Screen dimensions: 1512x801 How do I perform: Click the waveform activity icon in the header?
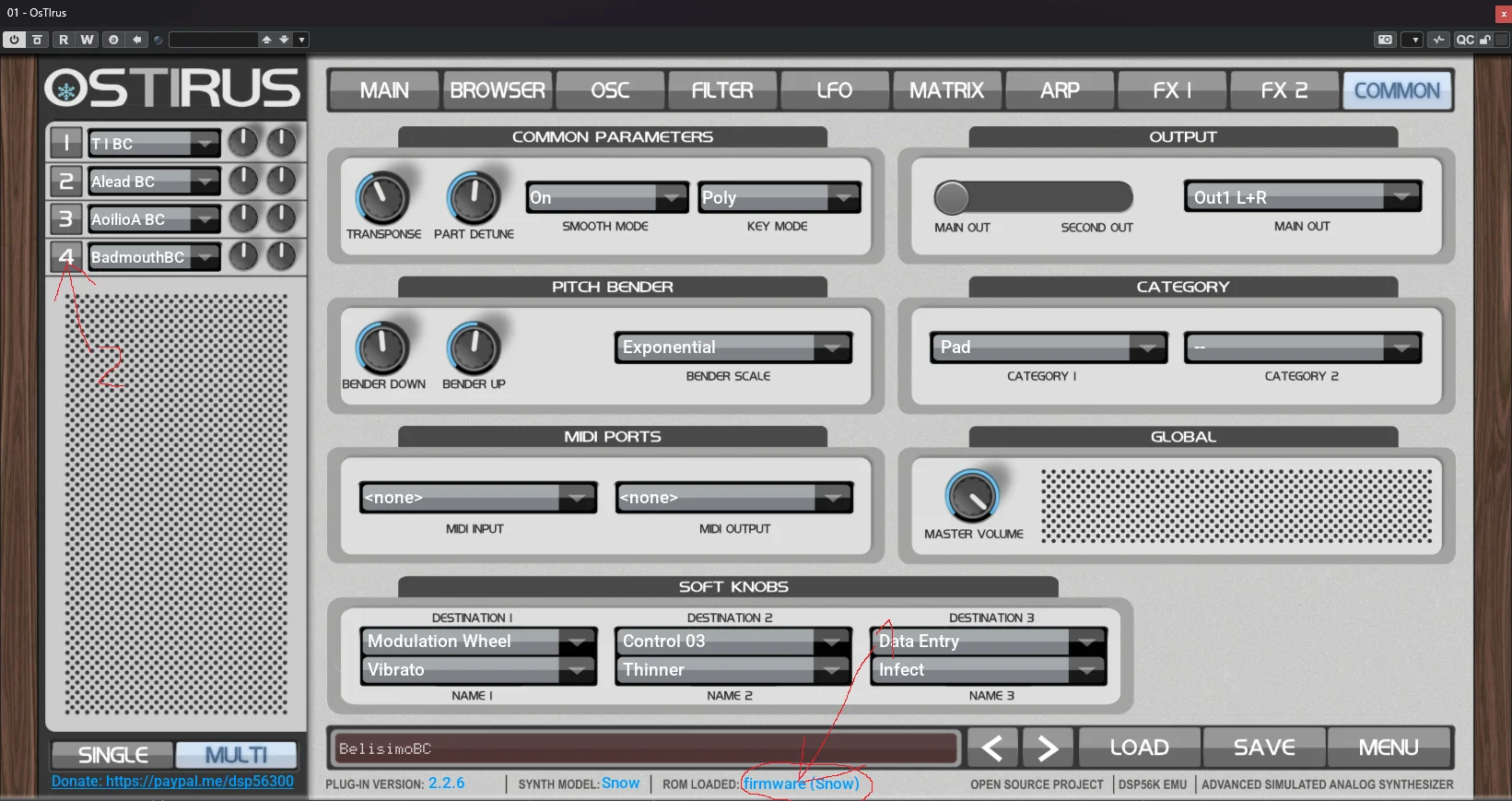pos(1439,40)
